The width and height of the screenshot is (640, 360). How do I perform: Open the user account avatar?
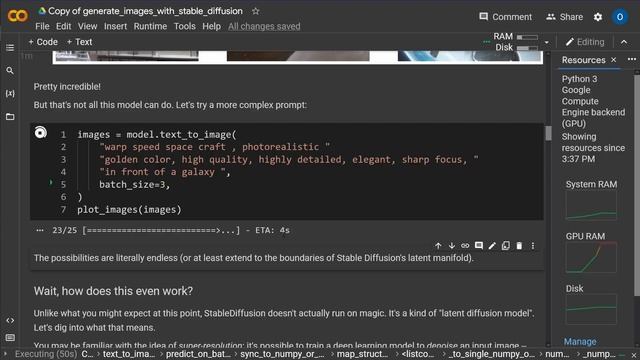pyautogui.click(x=620, y=17)
